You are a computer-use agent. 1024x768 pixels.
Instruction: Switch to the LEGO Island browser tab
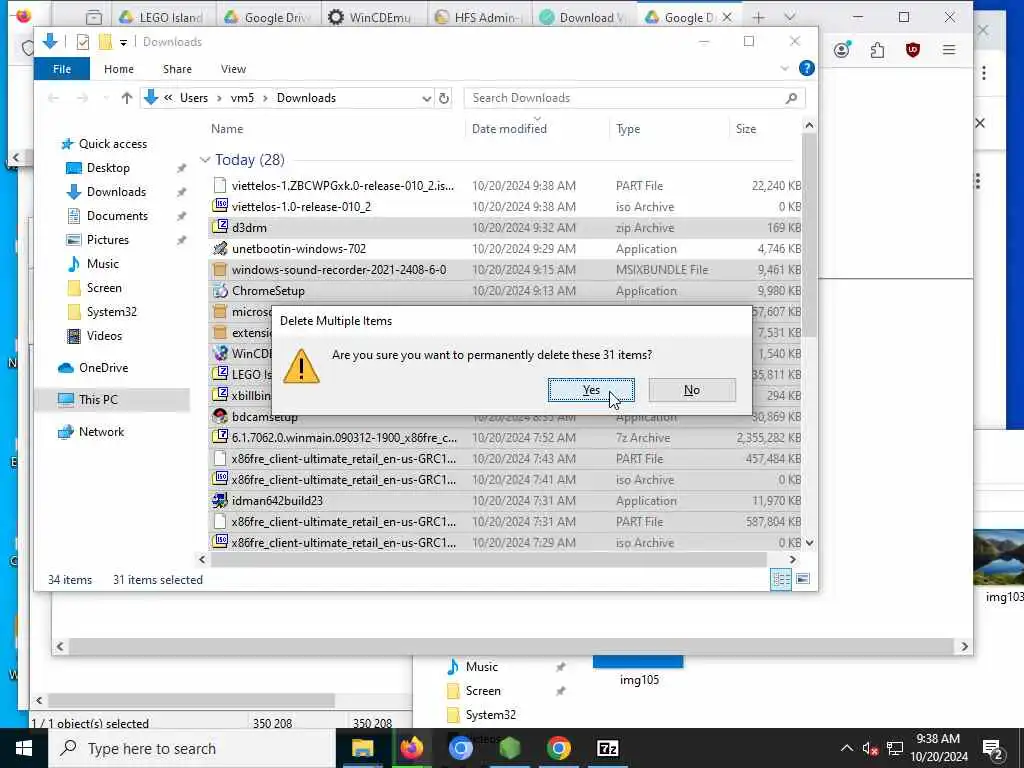click(162, 18)
